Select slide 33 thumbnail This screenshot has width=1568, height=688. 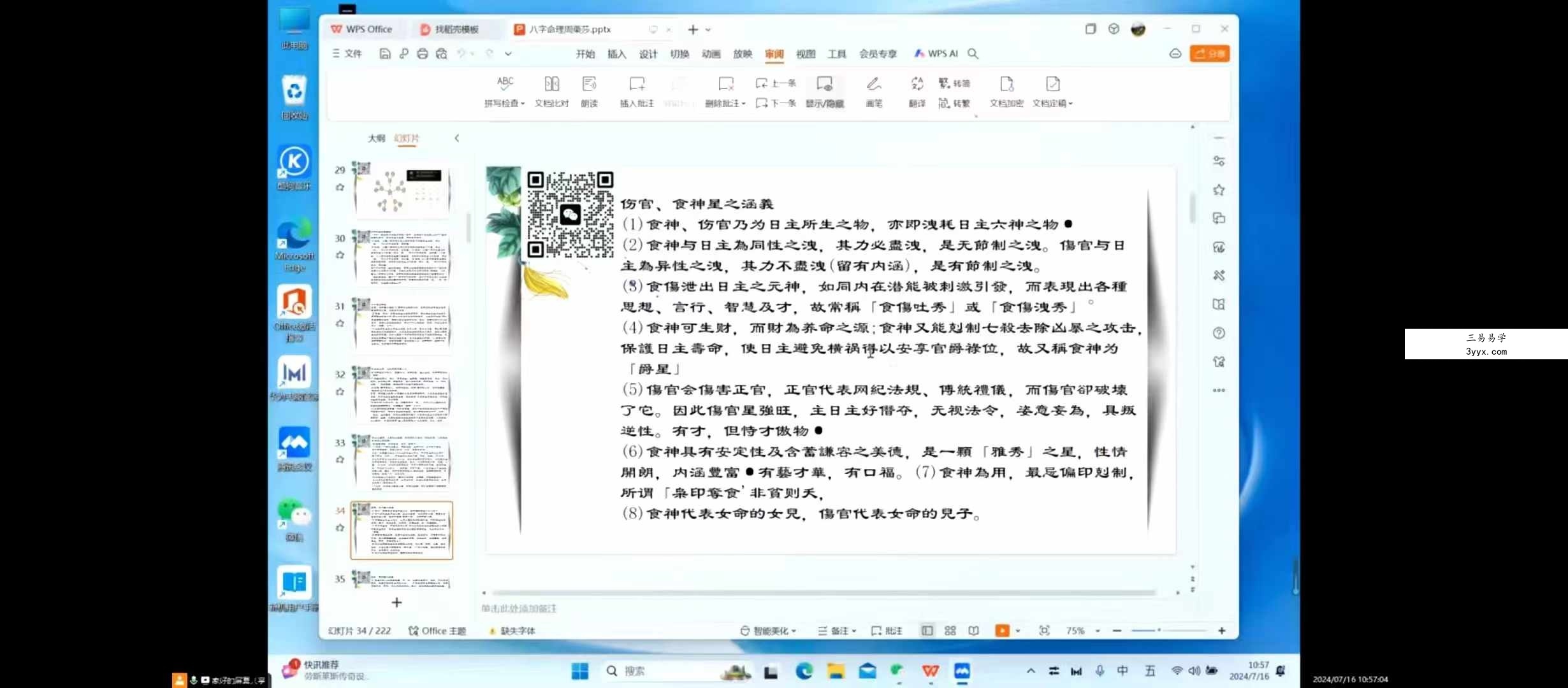[x=402, y=463]
